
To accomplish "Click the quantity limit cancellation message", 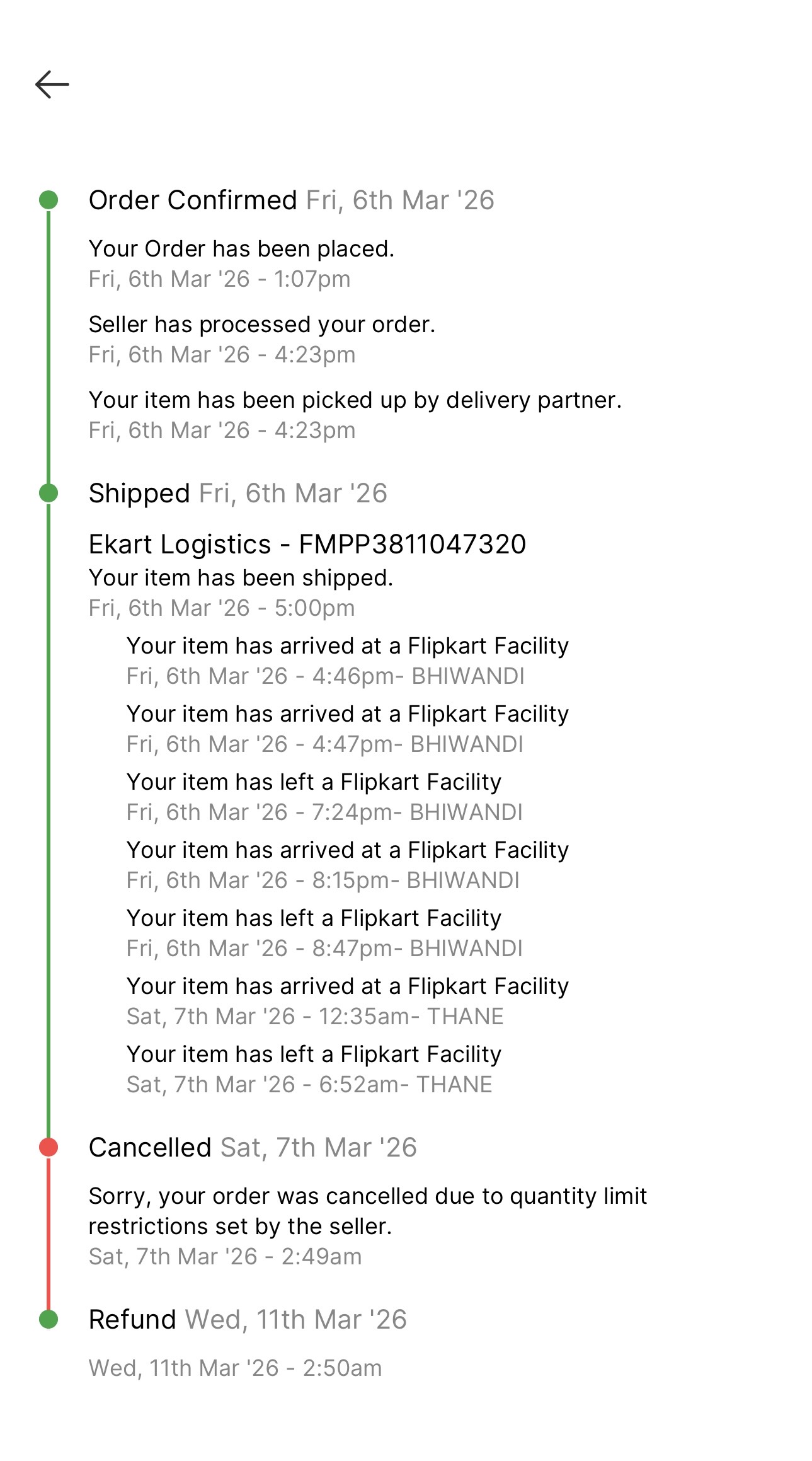I will click(368, 1211).
